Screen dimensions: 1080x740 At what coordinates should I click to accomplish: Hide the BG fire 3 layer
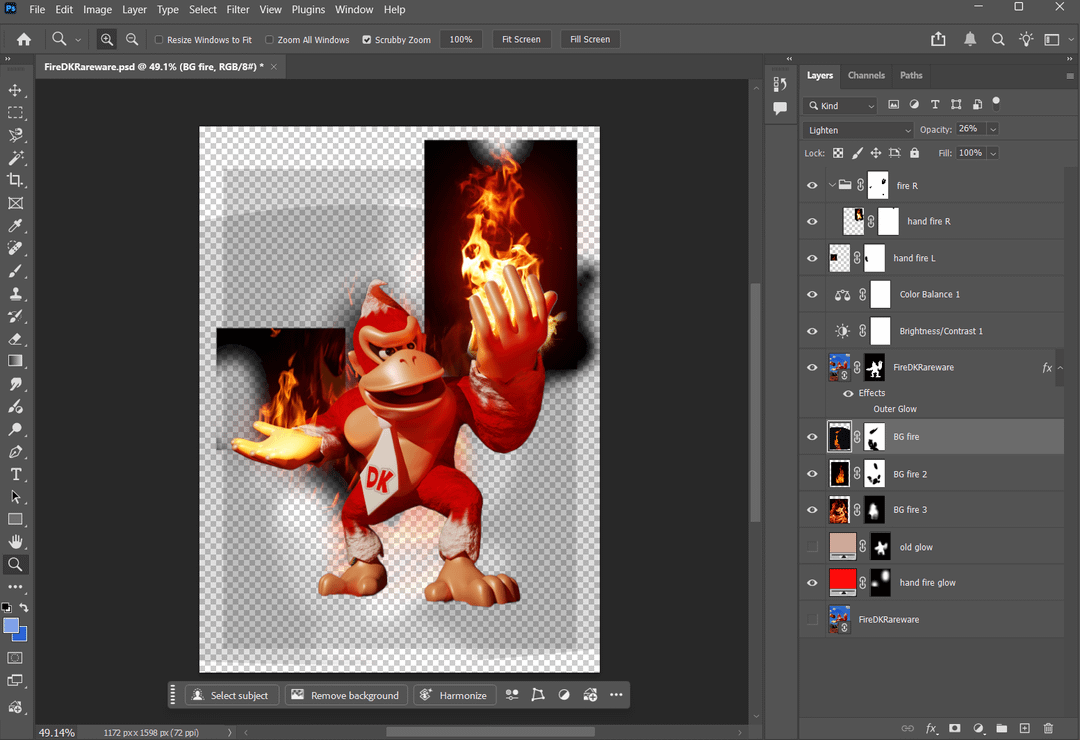pos(812,510)
